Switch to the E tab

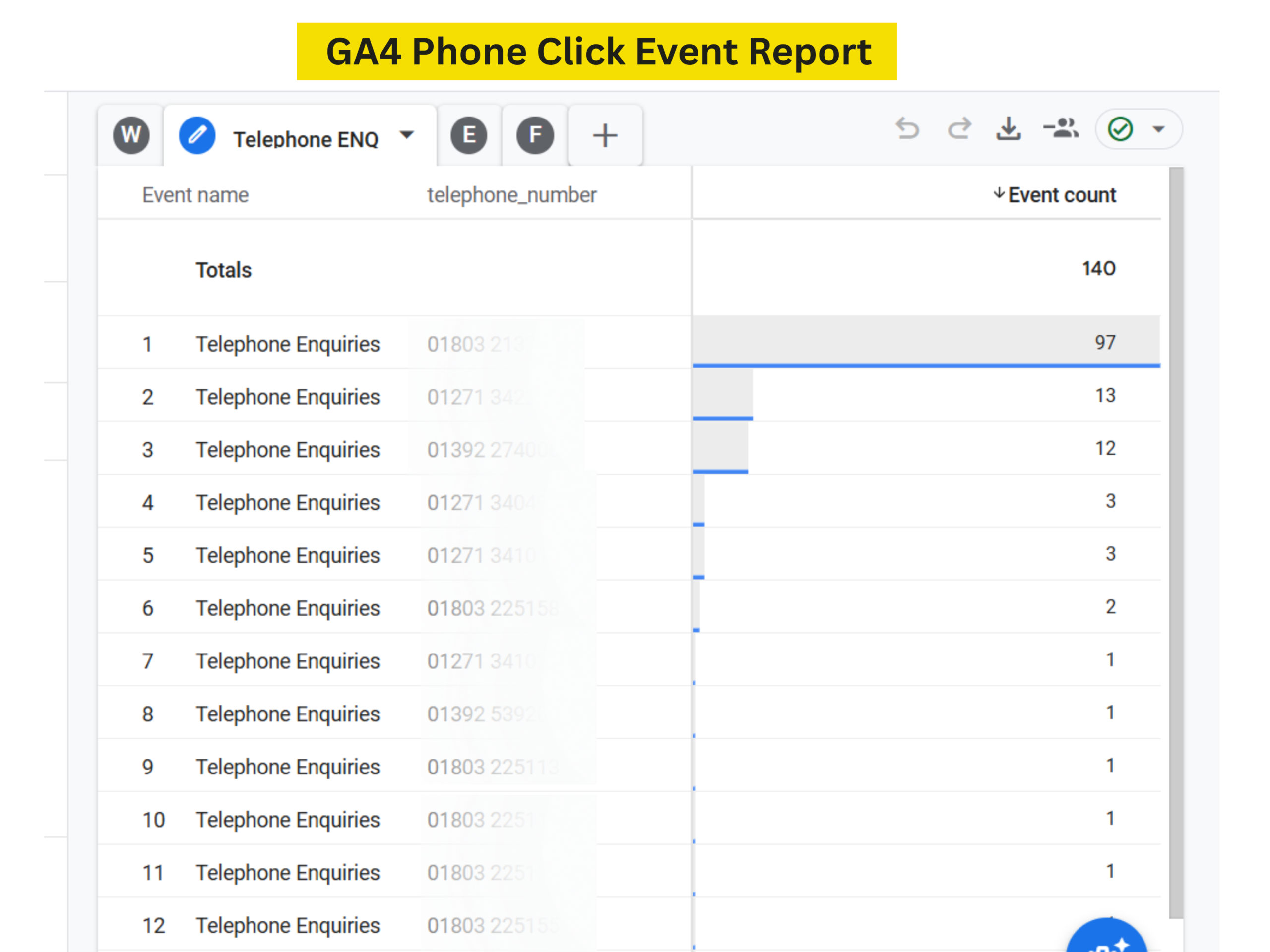point(468,136)
